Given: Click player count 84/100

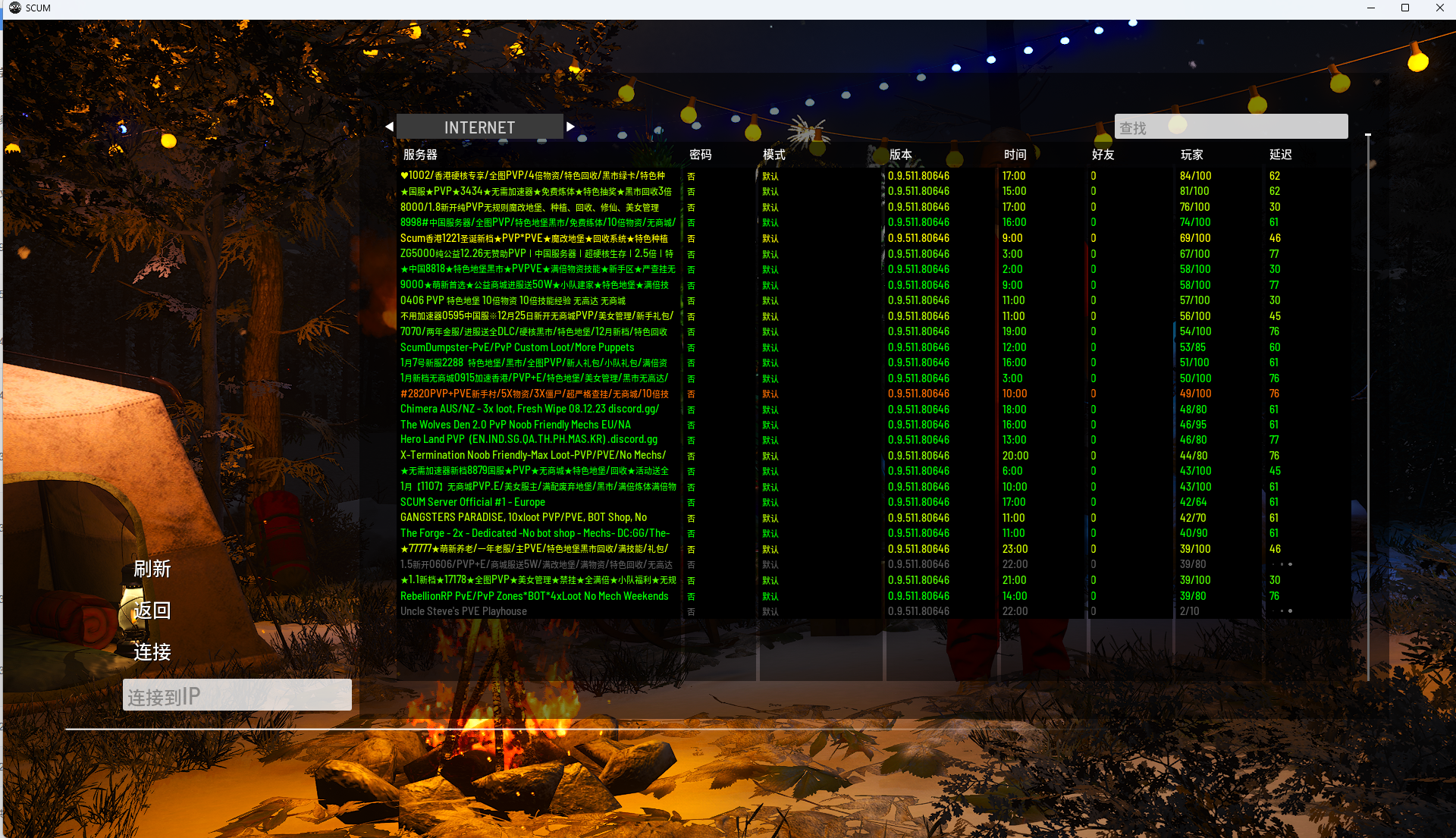Looking at the screenshot, I should (1195, 176).
